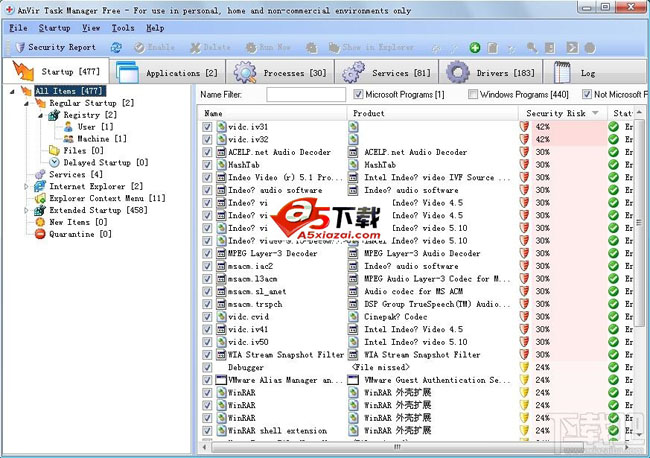The width and height of the screenshot is (650, 458).
Task: Toggle the Windows Programs [440] checkbox
Action: (x=473, y=95)
